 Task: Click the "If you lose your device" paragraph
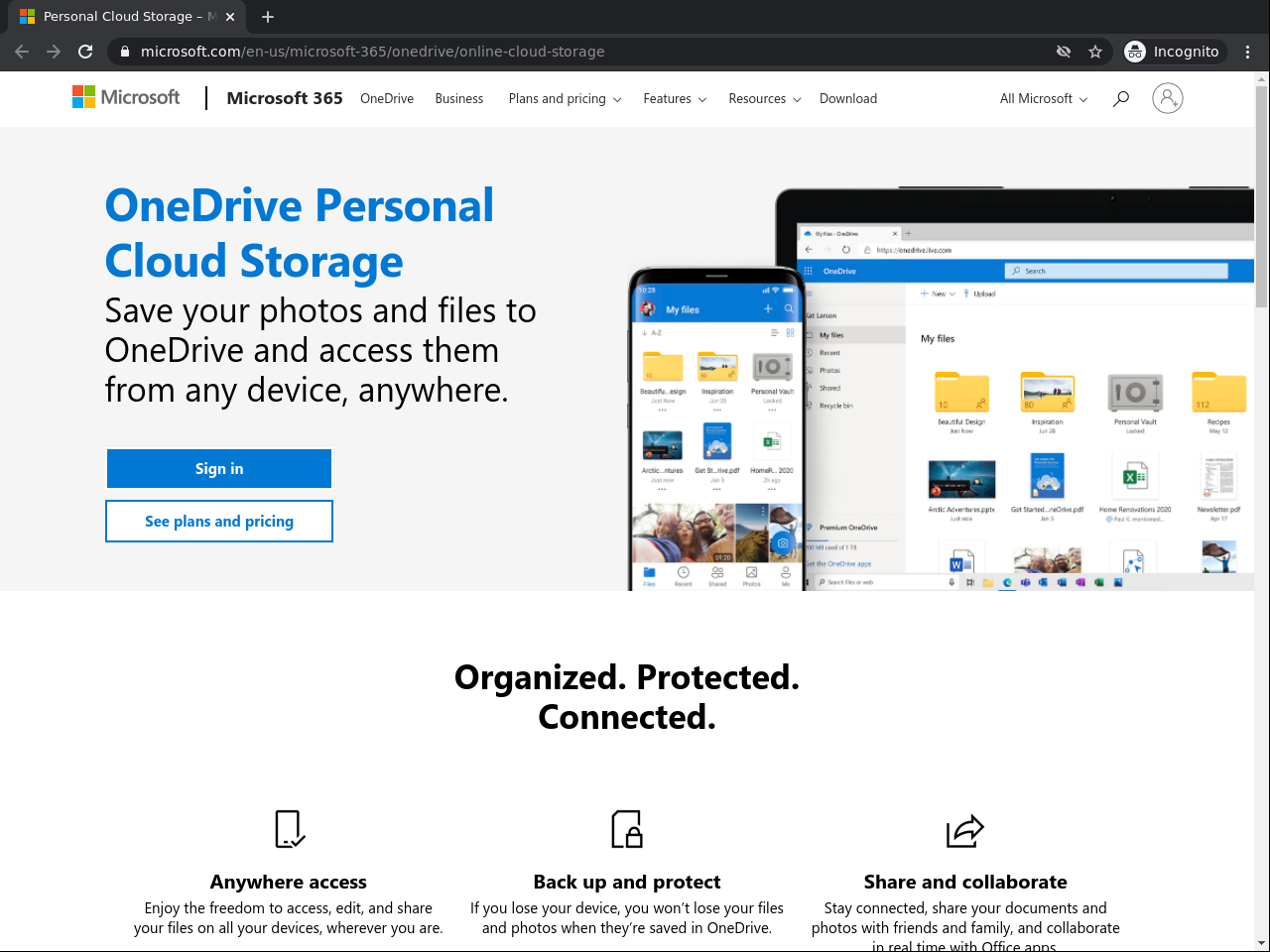tap(627, 918)
